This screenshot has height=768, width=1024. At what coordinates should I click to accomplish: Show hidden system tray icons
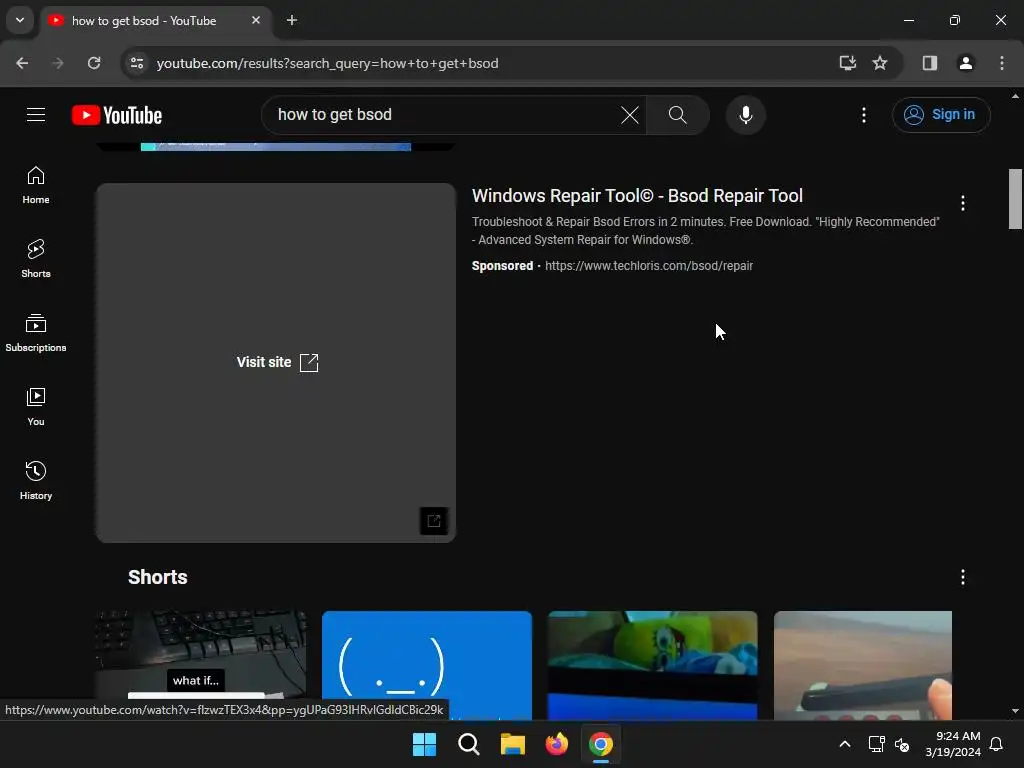click(x=844, y=744)
